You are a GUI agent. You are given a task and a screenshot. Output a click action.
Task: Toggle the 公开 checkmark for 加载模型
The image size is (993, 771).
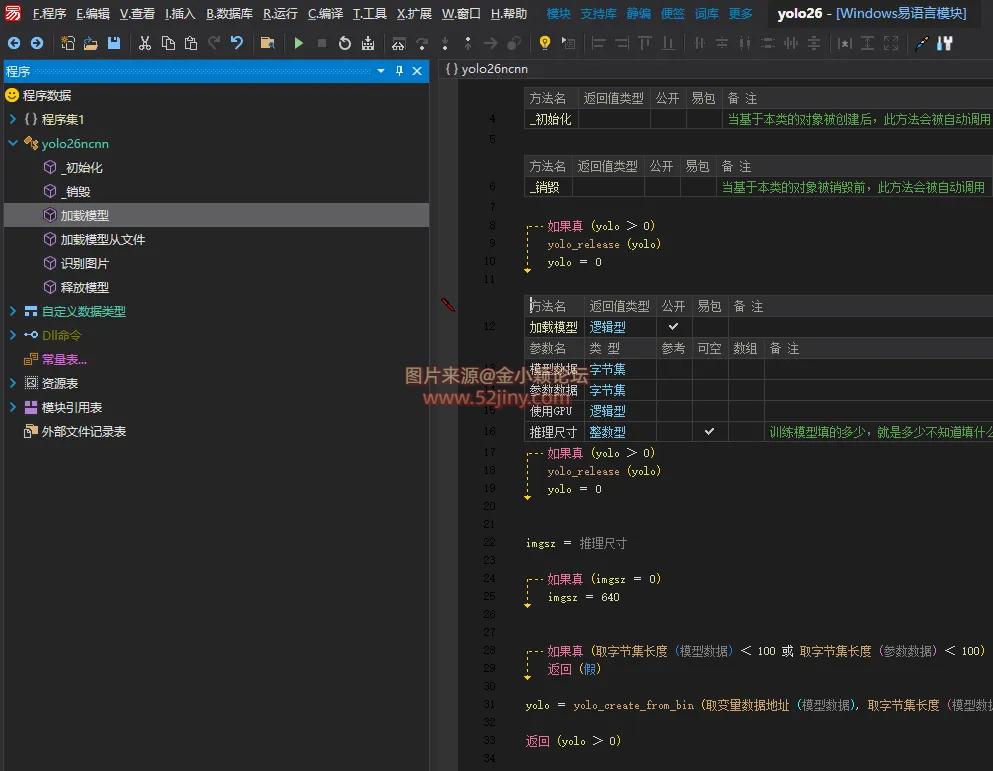673,327
